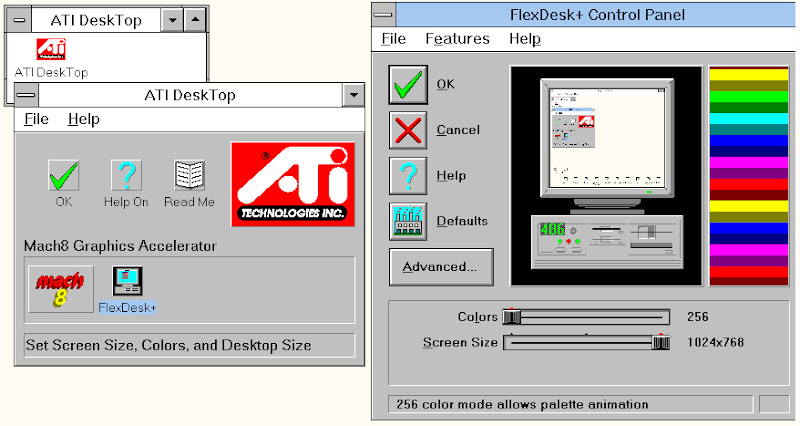Click the '1024x768' screen size value
The image size is (800, 426).
[715, 342]
